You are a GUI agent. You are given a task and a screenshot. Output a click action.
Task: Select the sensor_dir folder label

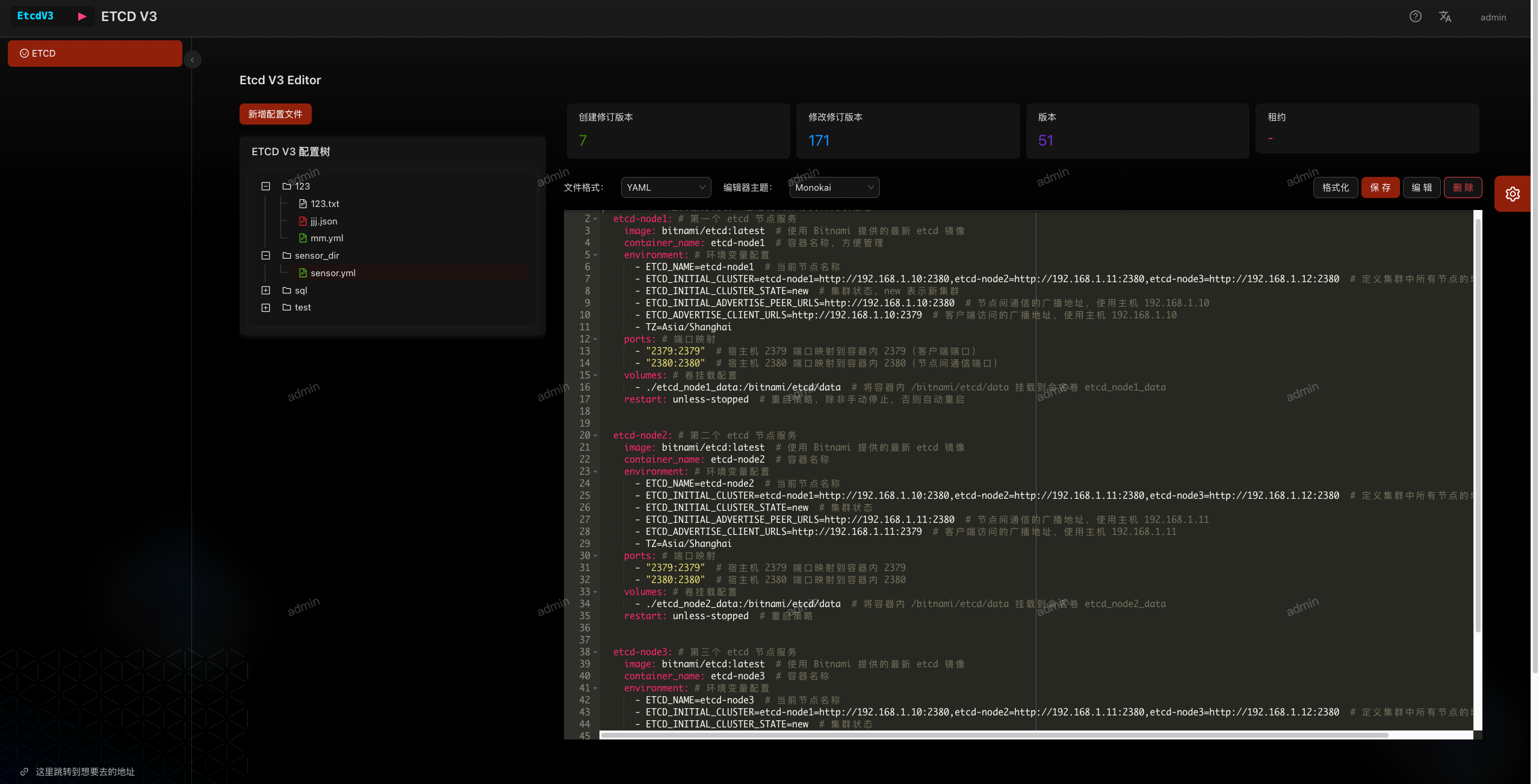tap(317, 256)
